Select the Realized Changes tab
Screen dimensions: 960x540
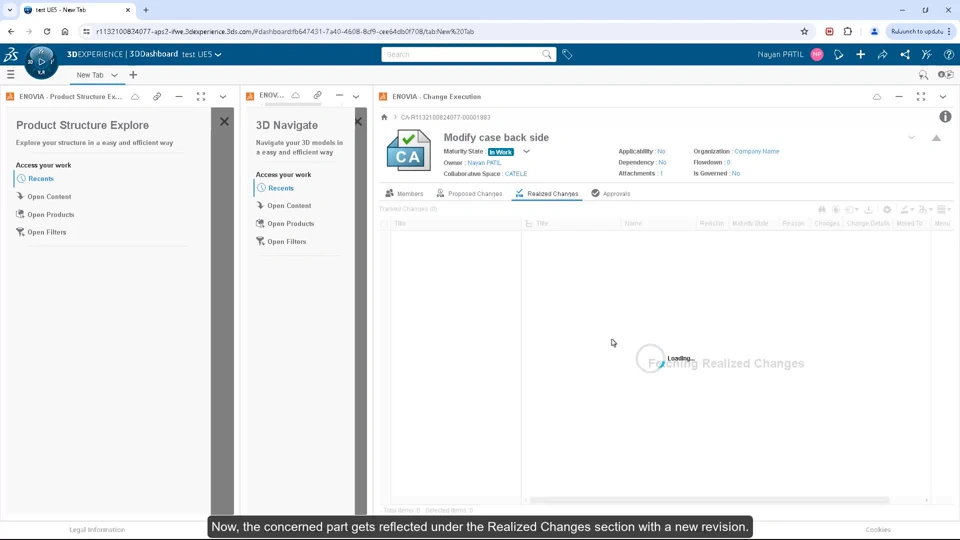(547, 193)
